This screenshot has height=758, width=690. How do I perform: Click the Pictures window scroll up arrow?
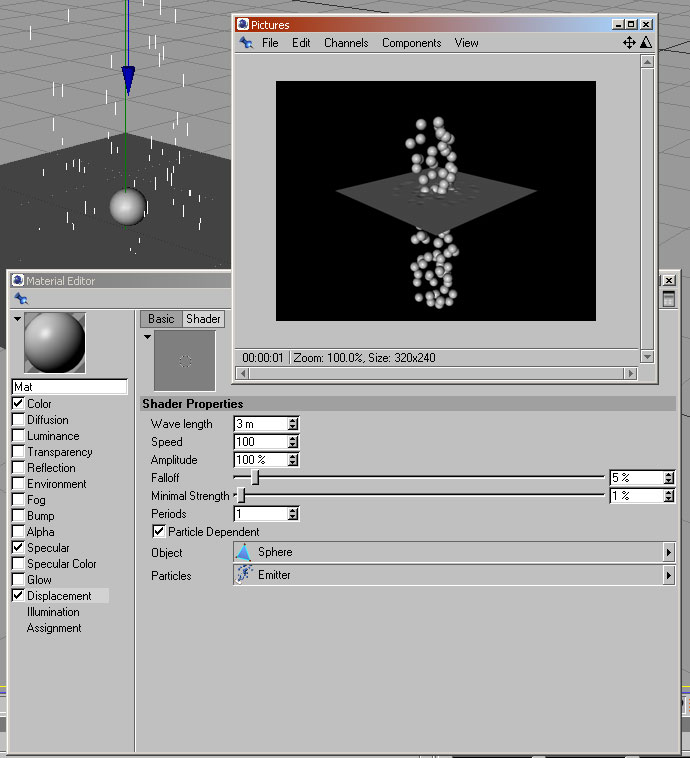point(647,61)
